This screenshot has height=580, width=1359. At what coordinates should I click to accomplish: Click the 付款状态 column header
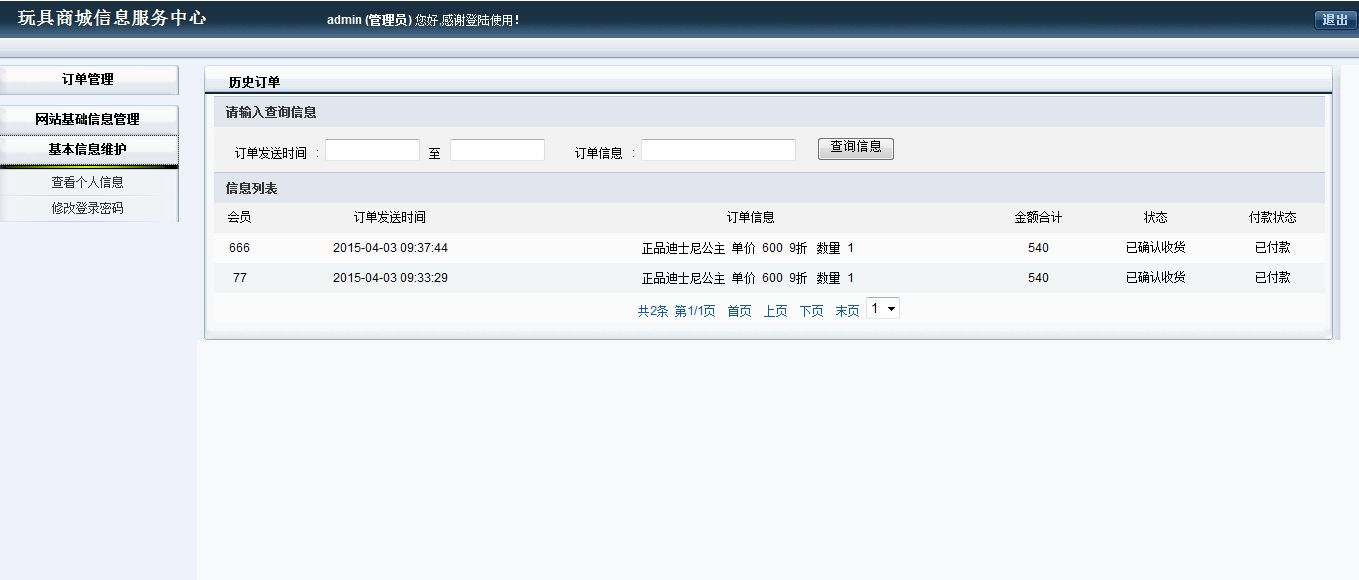click(x=1272, y=217)
